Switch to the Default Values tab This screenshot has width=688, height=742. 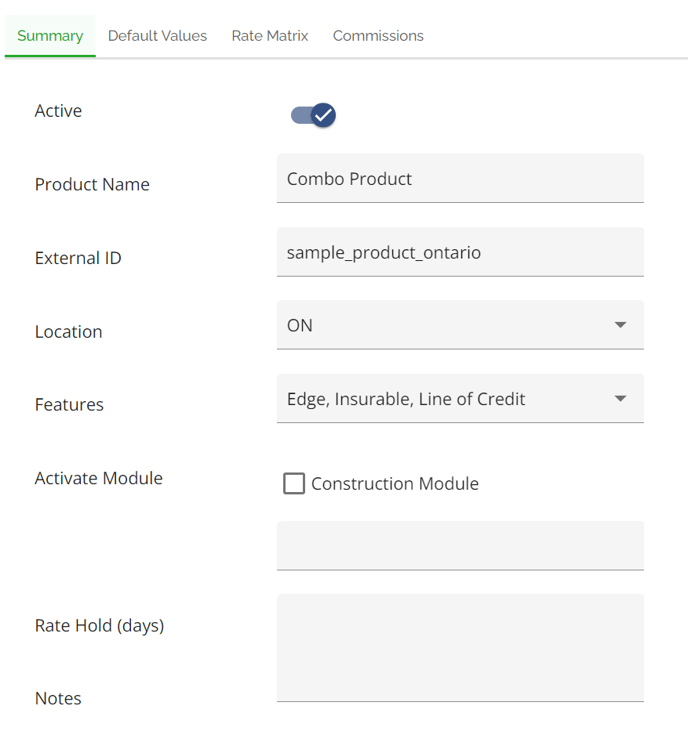coord(157,36)
